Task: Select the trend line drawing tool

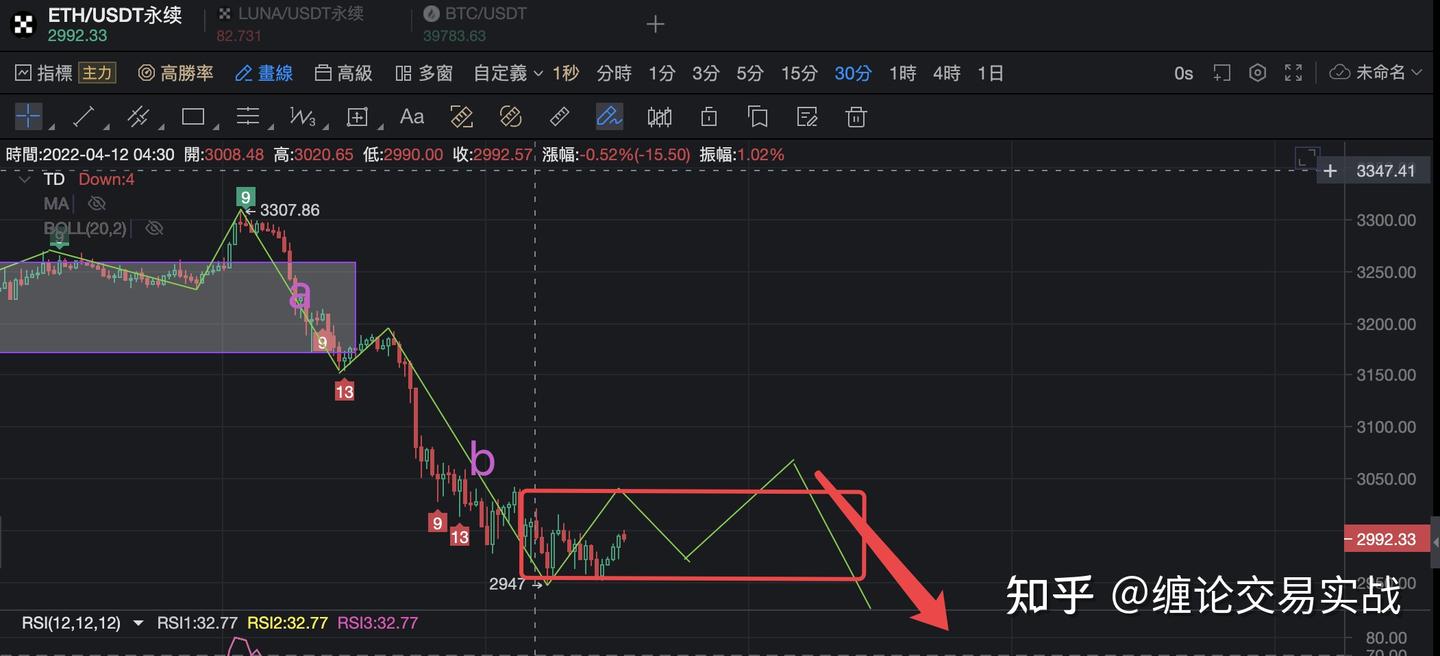Action: point(83,117)
